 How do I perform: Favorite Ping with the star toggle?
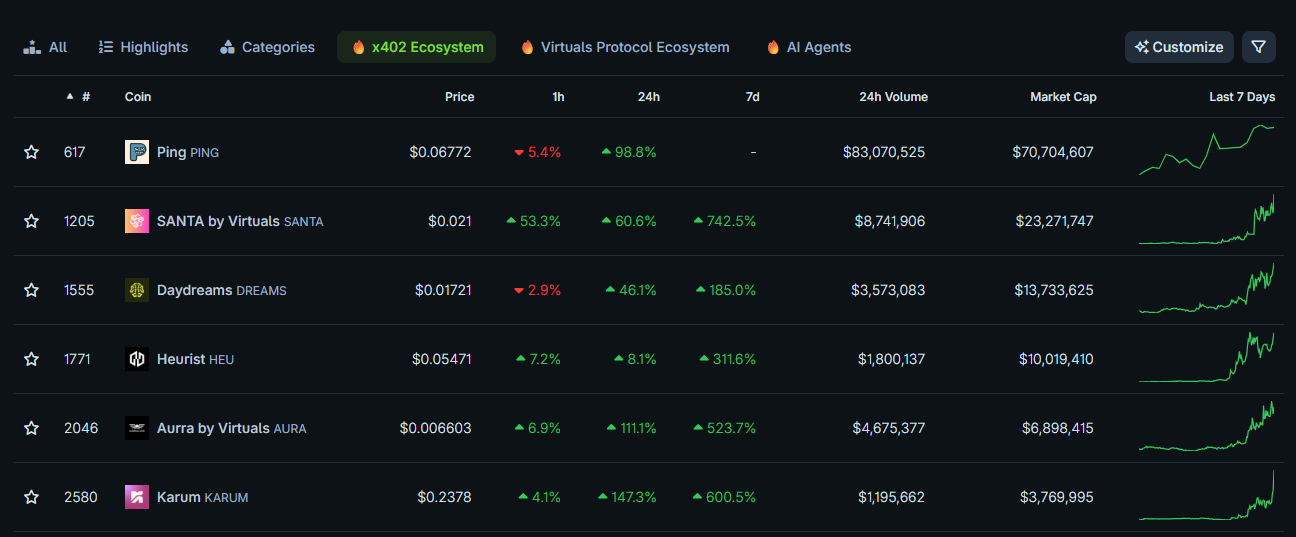(x=31, y=152)
